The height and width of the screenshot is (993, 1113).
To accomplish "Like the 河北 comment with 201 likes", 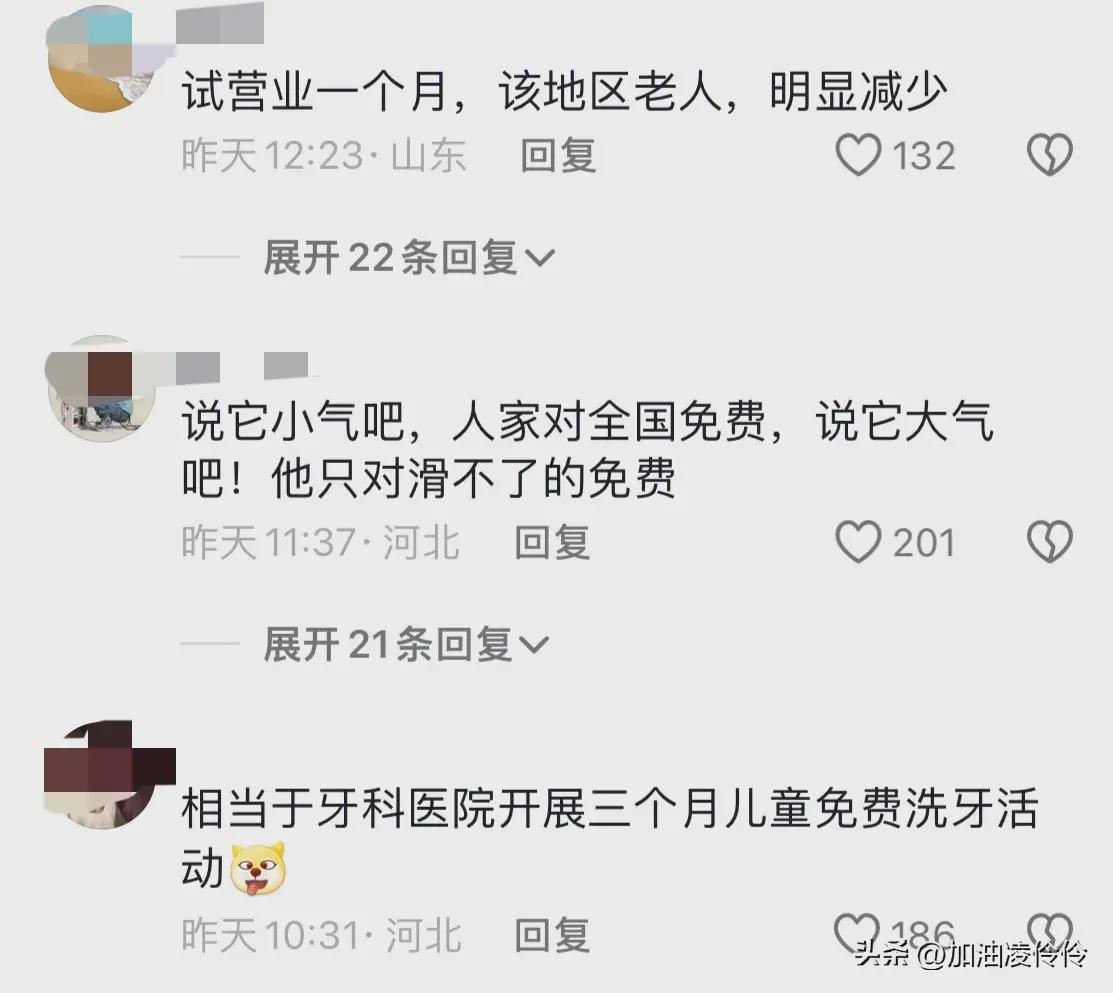I will 858,542.
